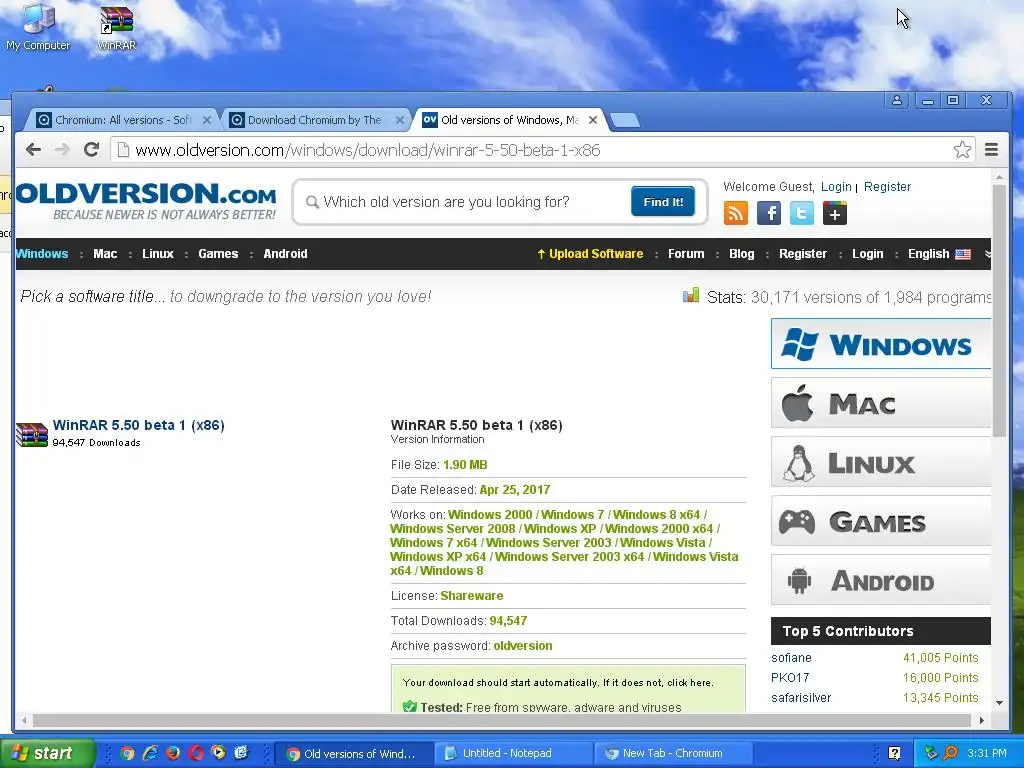This screenshot has height=768, width=1024.
Task: Open the WinRAR desktop shortcut
Action: click(116, 27)
